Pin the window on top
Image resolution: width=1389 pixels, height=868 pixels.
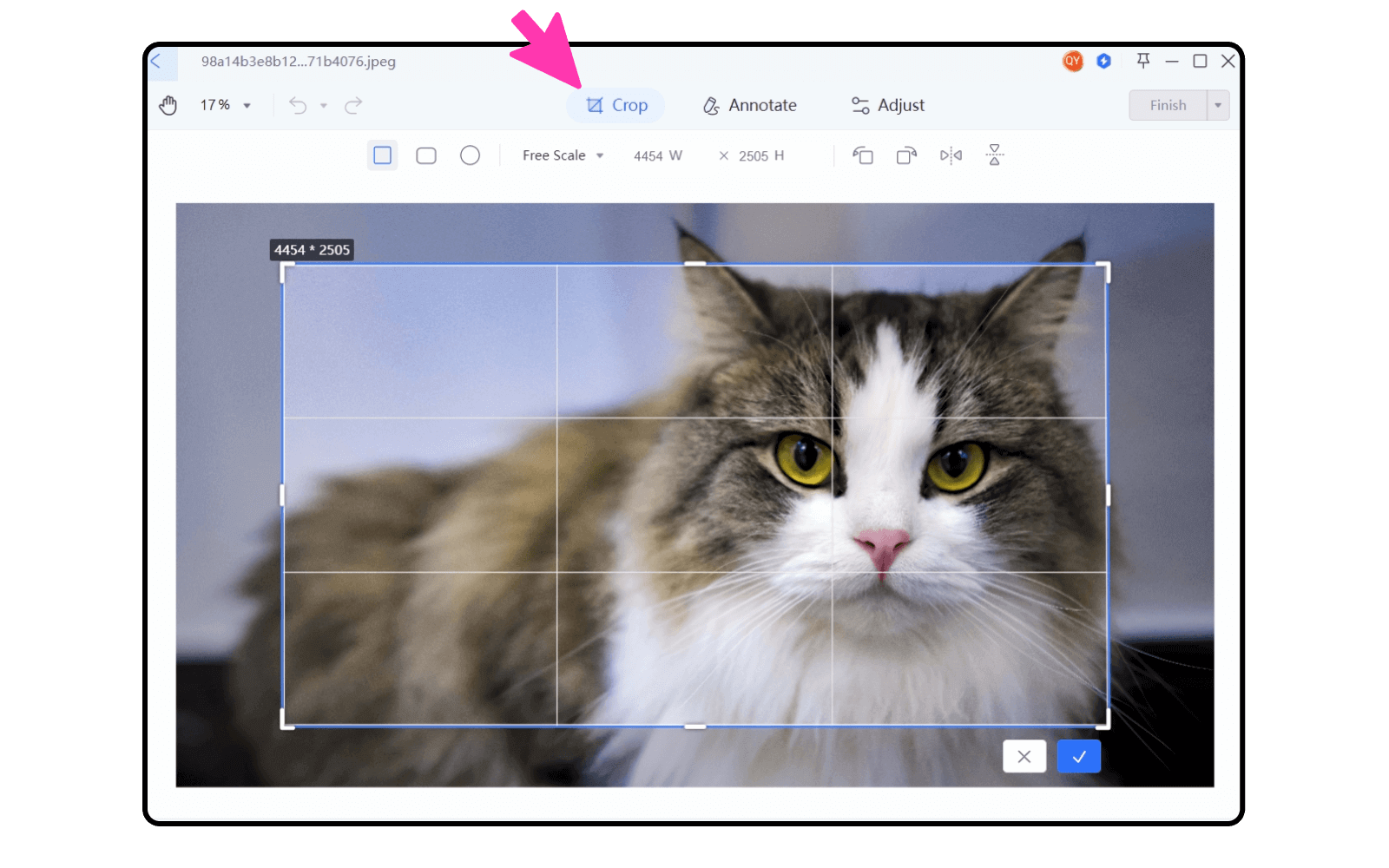1143,61
